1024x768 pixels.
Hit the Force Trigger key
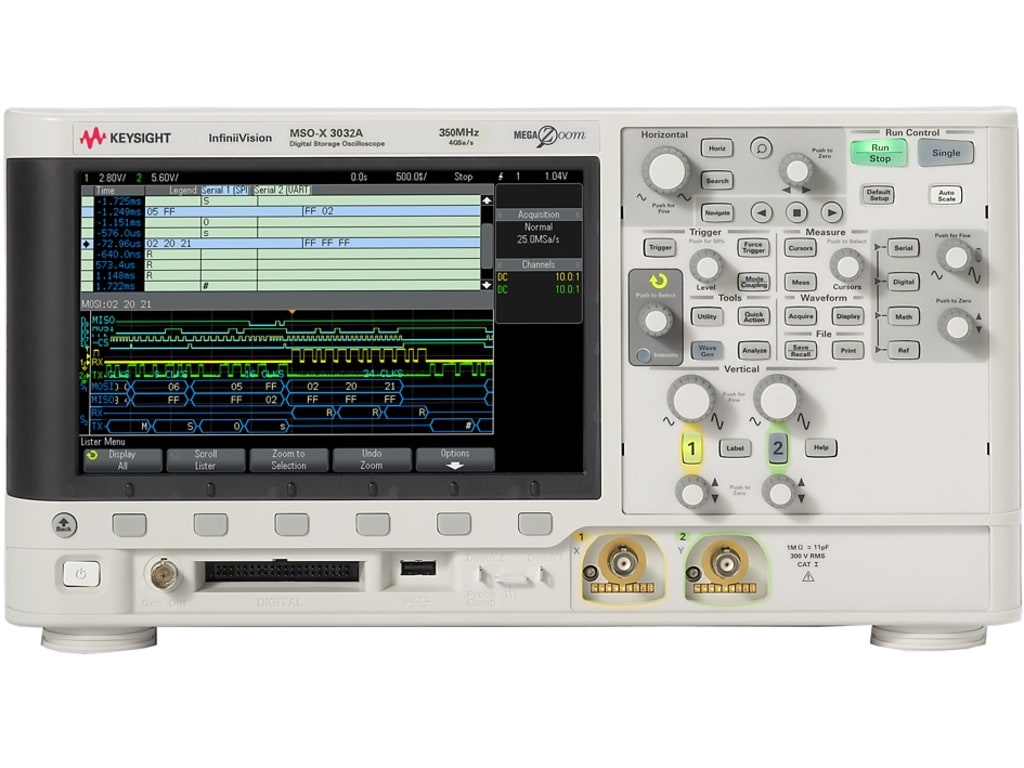click(x=754, y=248)
